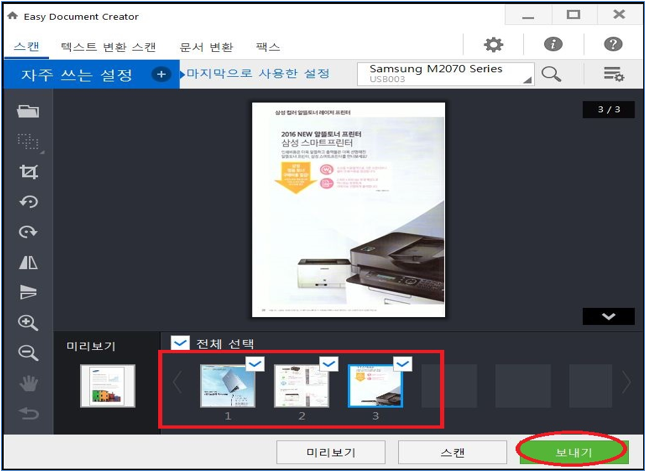Click the undo arrow icon
This screenshot has height=471, width=646.
28,413
